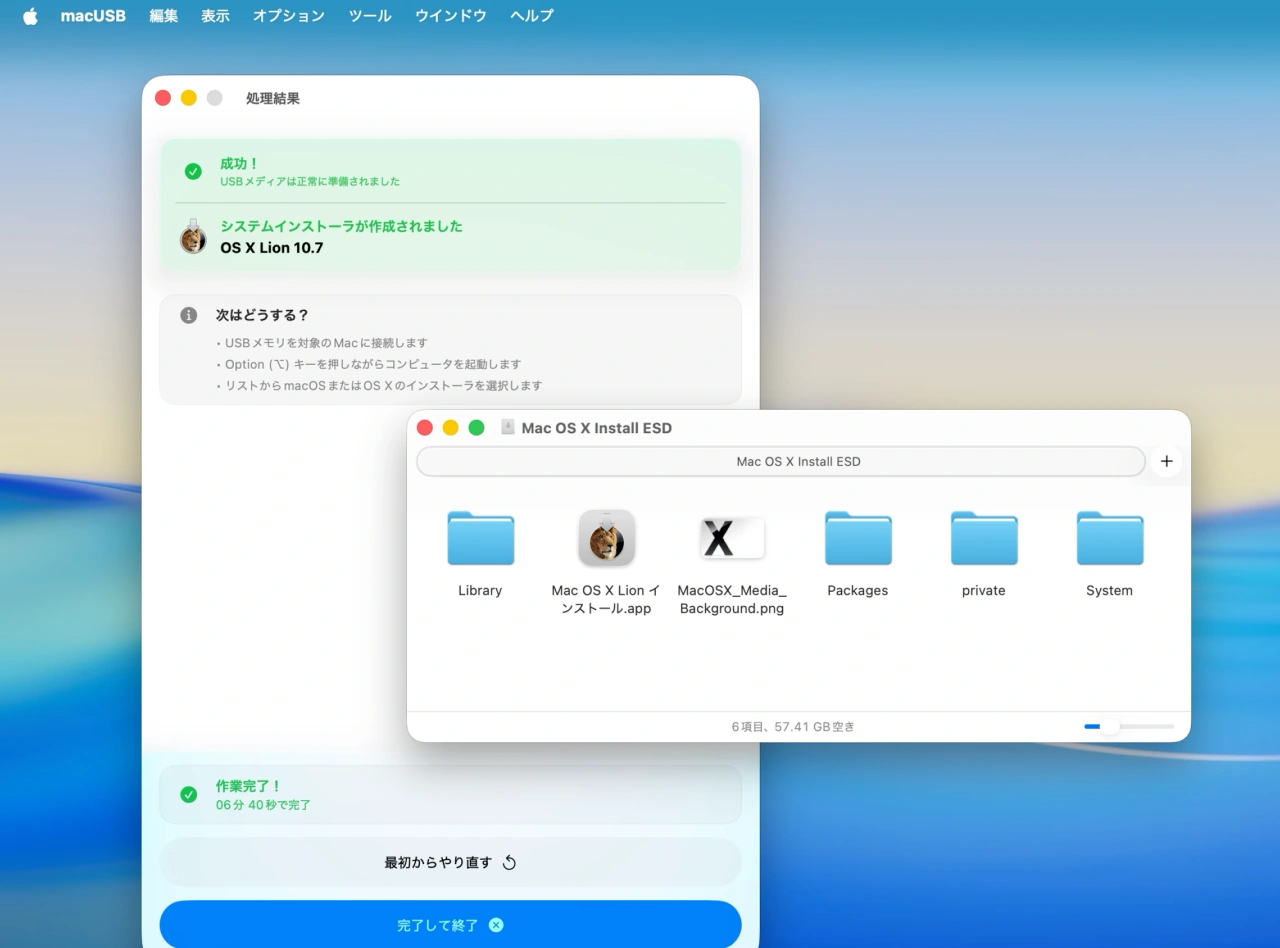Screen dimensions: 1280x948
Task: Select the MacOSX_Media_Background.png file
Action: click(731, 538)
